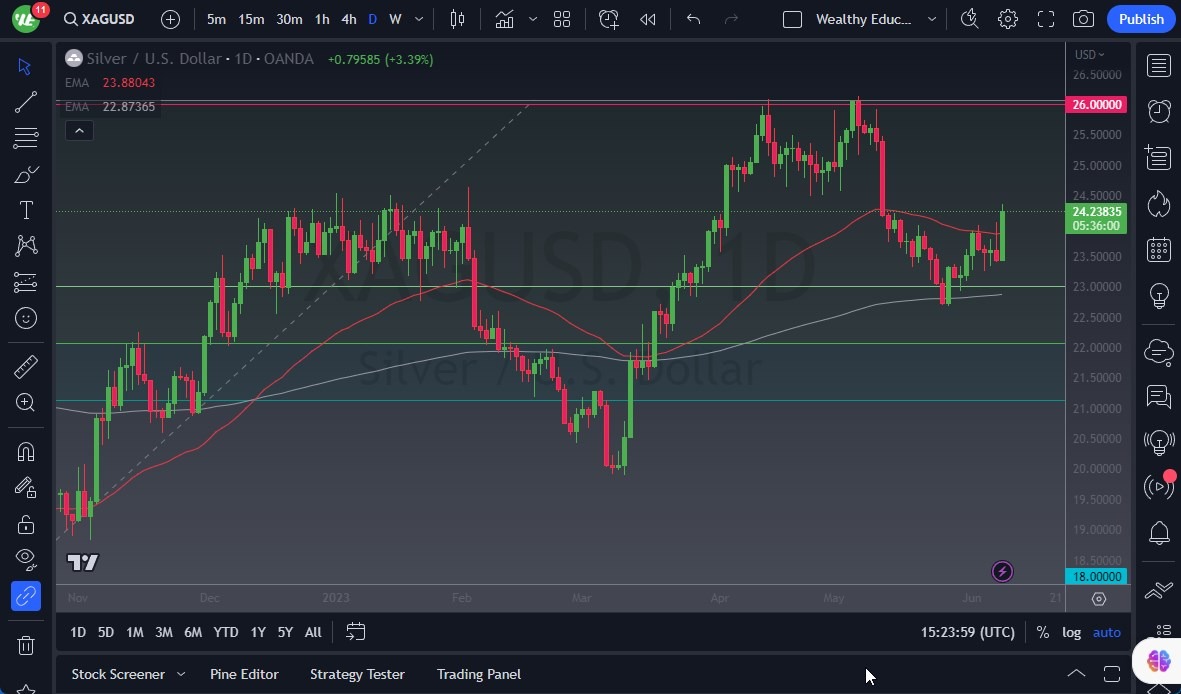Switch to the 4h timeframe
Image resolution: width=1181 pixels, height=694 pixels.
[349, 19]
